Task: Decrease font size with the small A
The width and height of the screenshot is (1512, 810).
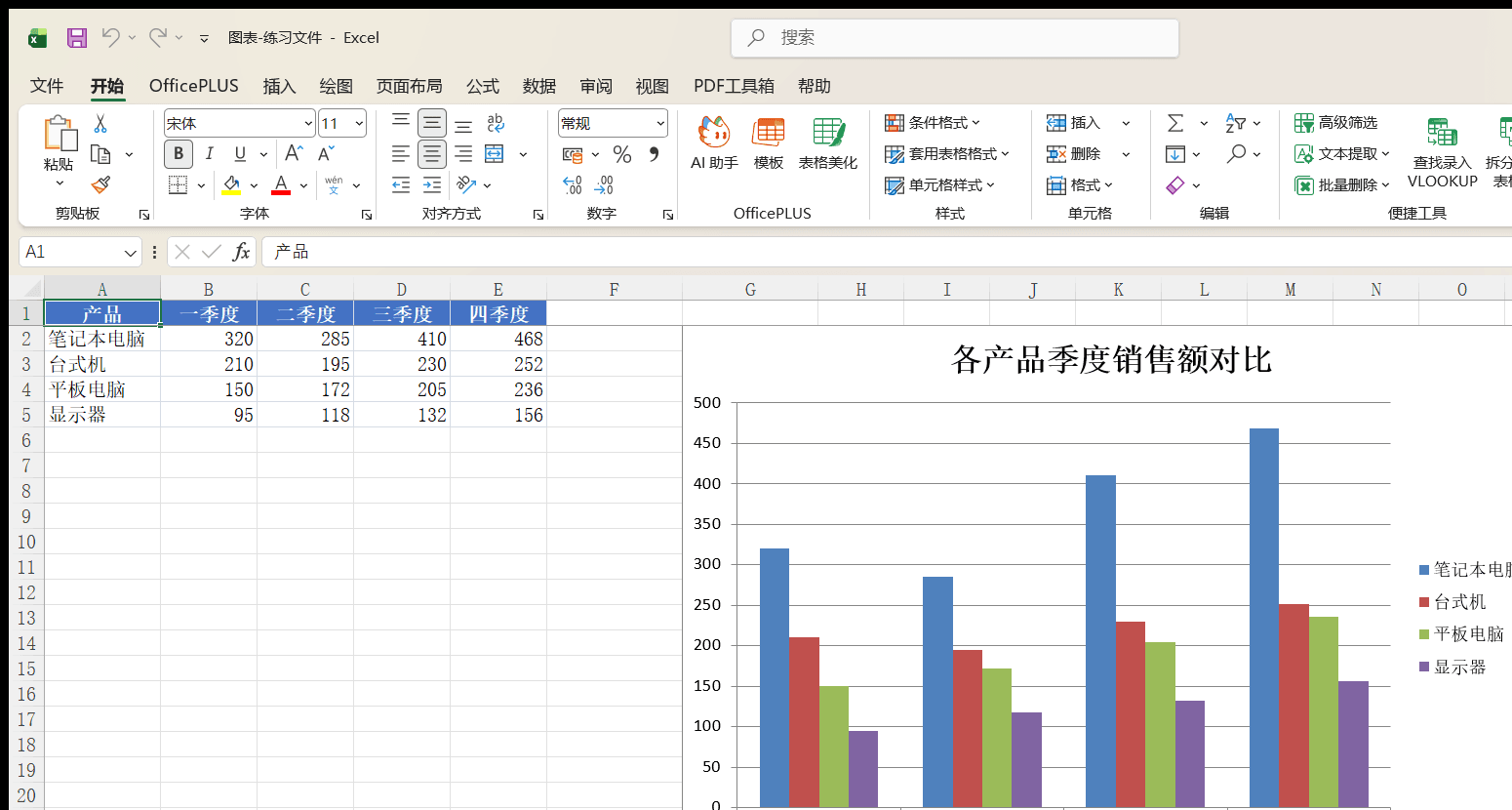Action: point(326,154)
